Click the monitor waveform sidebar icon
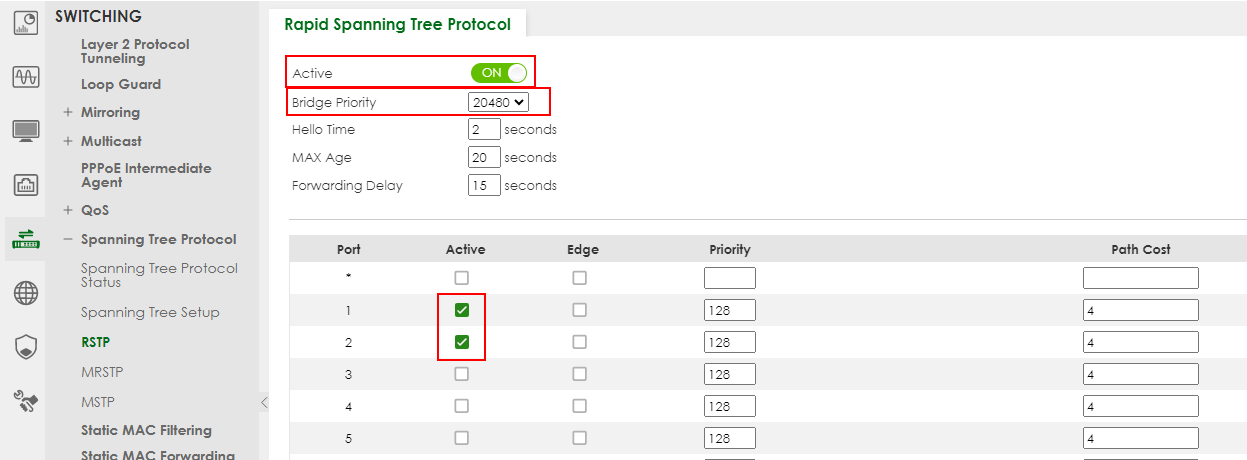This screenshot has height=460, width=1247. pyautogui.click(x=26, y=77)
